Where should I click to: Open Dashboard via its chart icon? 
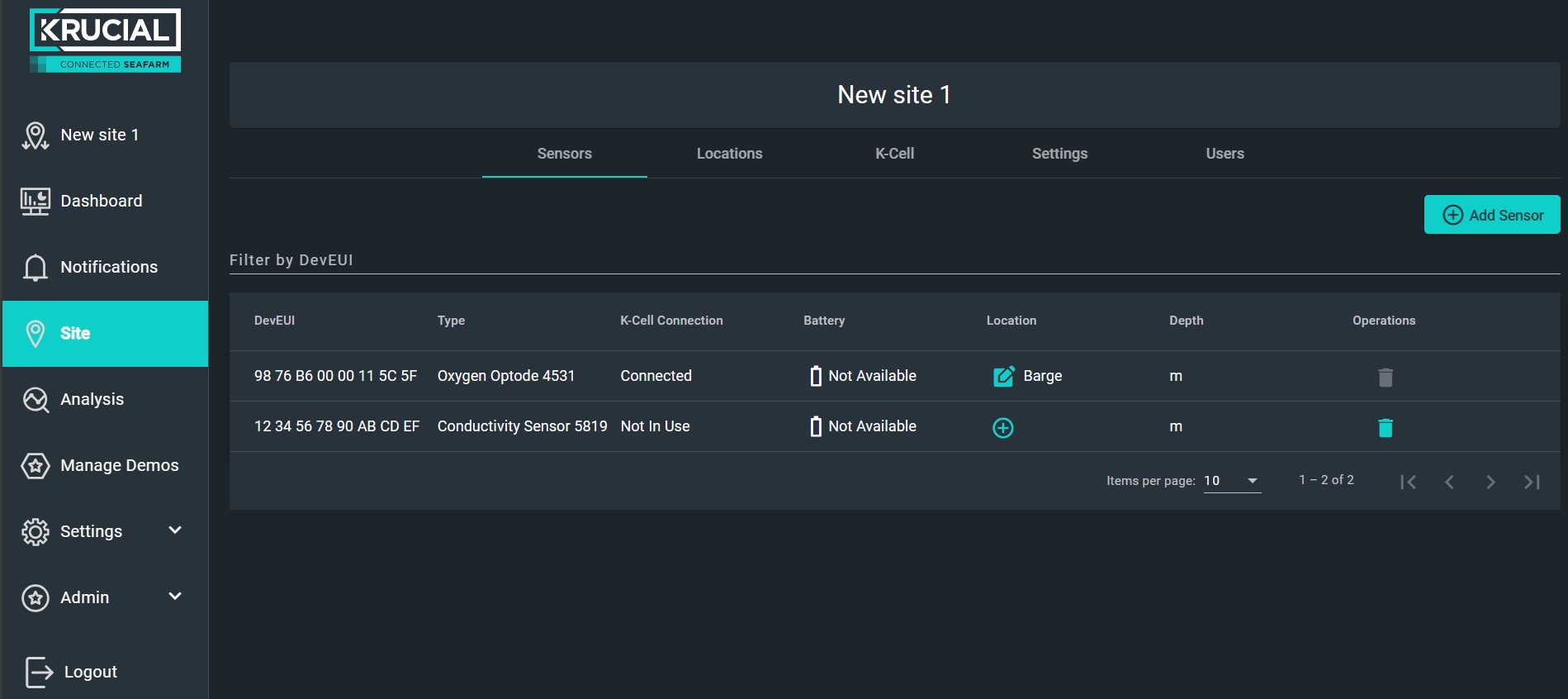35,202
